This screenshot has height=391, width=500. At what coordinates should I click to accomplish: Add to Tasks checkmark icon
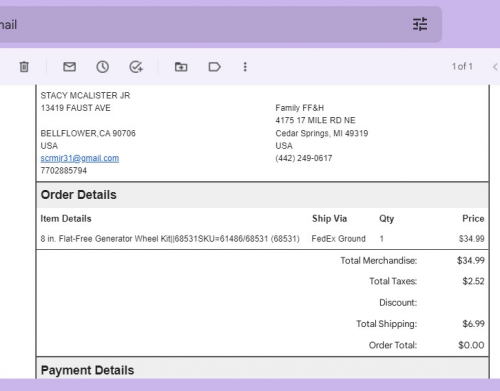point(136,67)
